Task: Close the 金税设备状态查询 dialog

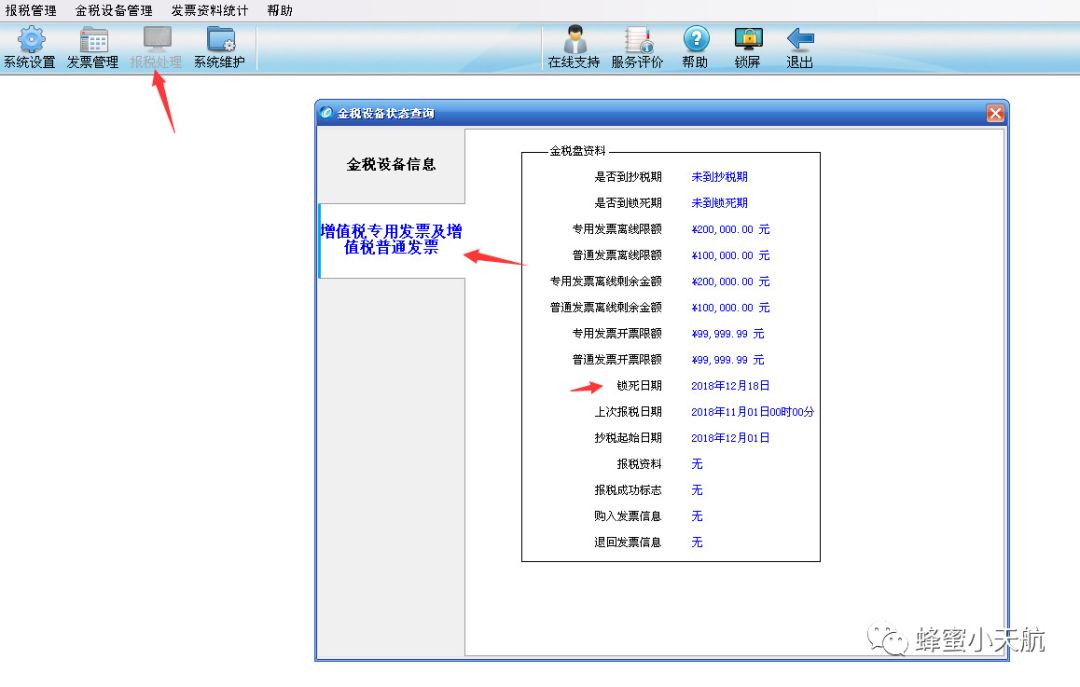Action: click(995, 113)
